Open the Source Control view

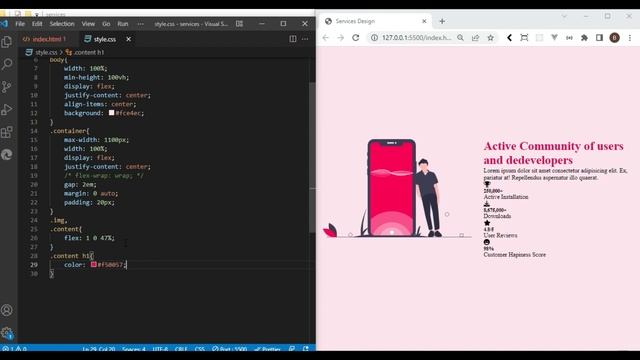click(x=7, y=87)
